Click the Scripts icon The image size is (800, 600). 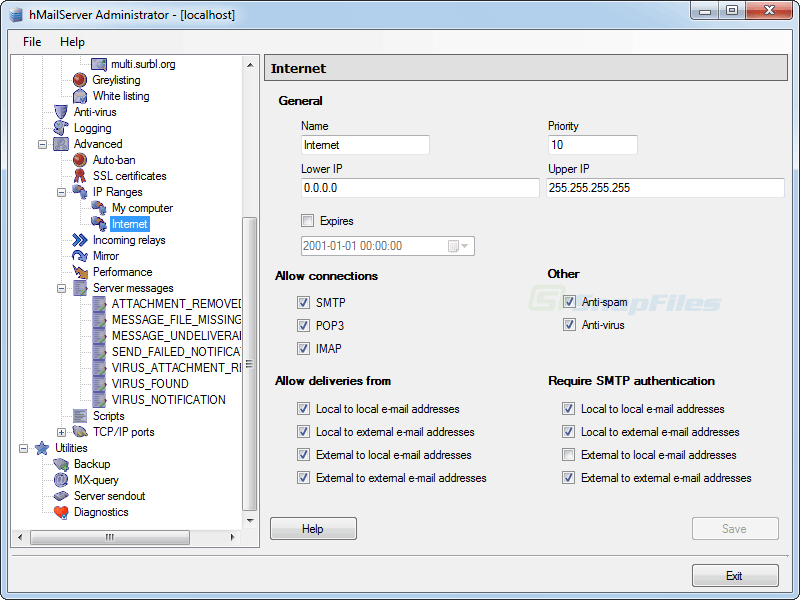80,416
